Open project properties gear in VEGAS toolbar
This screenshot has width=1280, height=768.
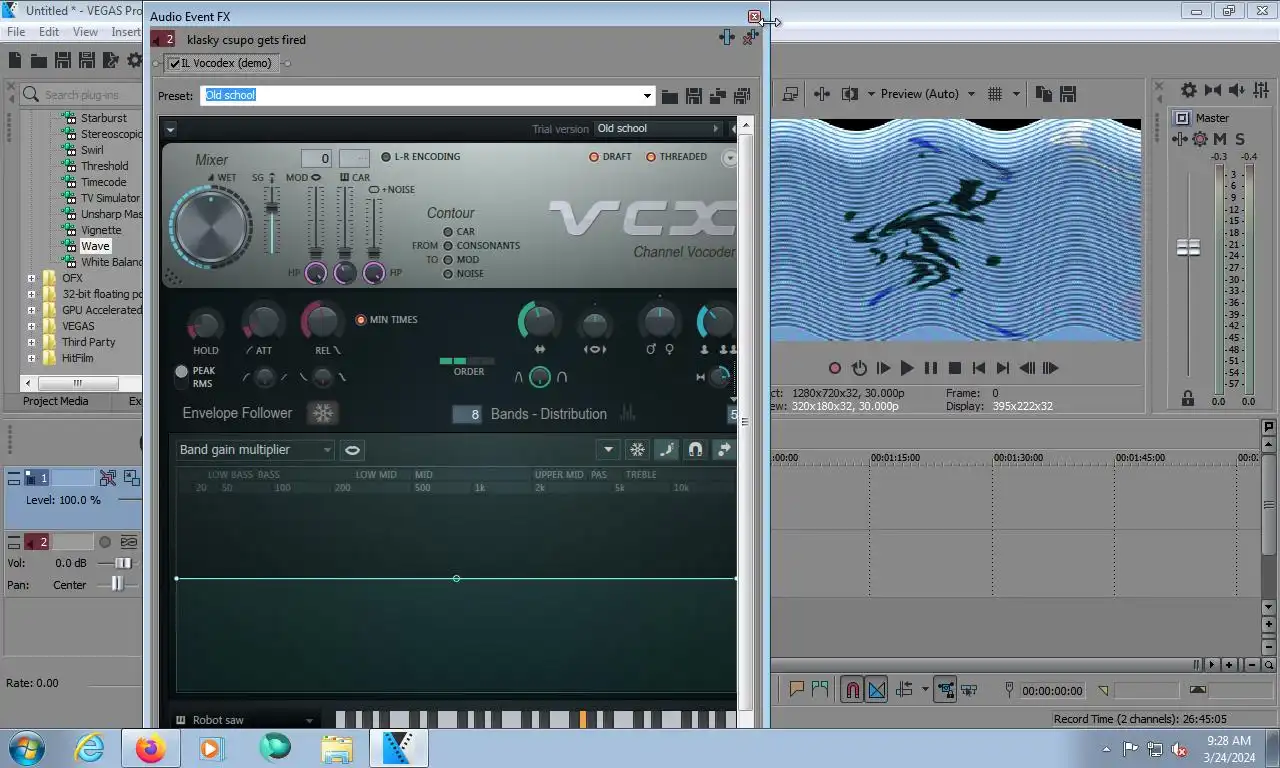coord(134,61)
